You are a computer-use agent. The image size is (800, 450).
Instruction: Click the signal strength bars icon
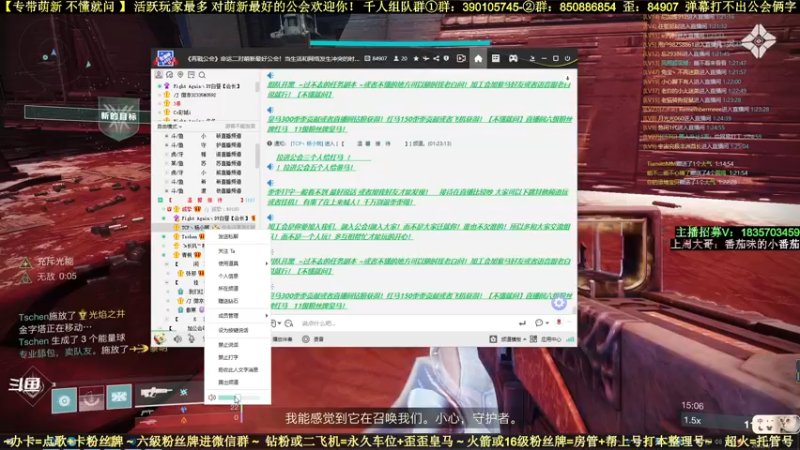tap(570, 339)
